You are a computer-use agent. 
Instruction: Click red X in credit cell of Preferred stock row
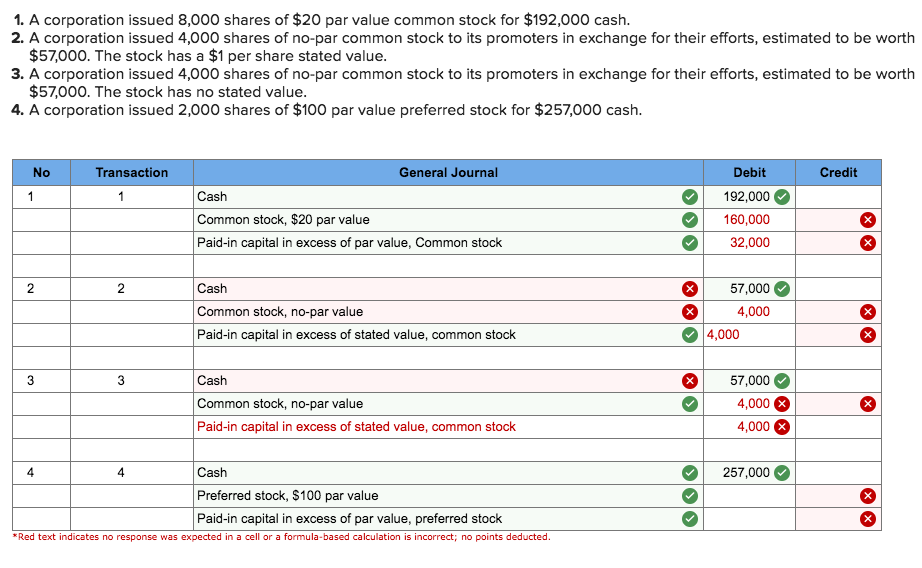tap(867, 496)
